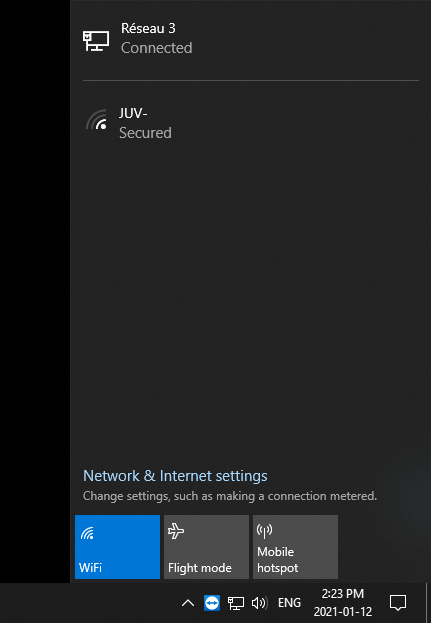The width and height of the screenshot is (431, 623).
Task: Click the Réseau 3 ethernet computer icon
Action: click(96, 41)
